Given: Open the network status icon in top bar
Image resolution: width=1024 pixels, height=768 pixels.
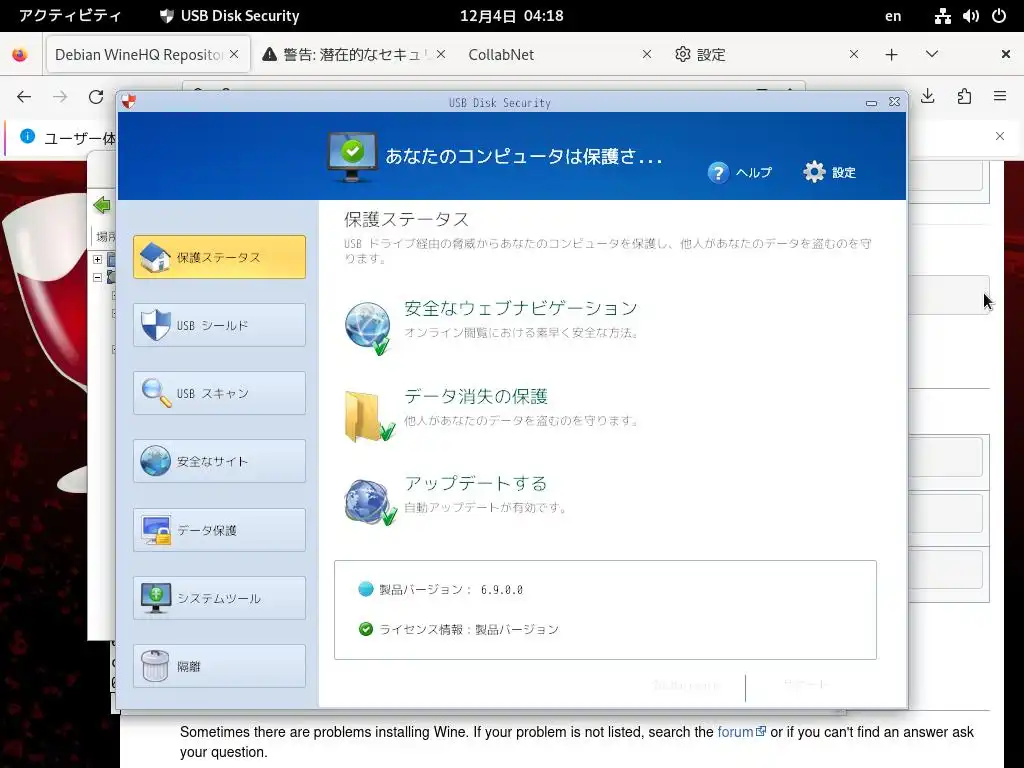Looking at the screenshot, I should [x=942, y=16].
